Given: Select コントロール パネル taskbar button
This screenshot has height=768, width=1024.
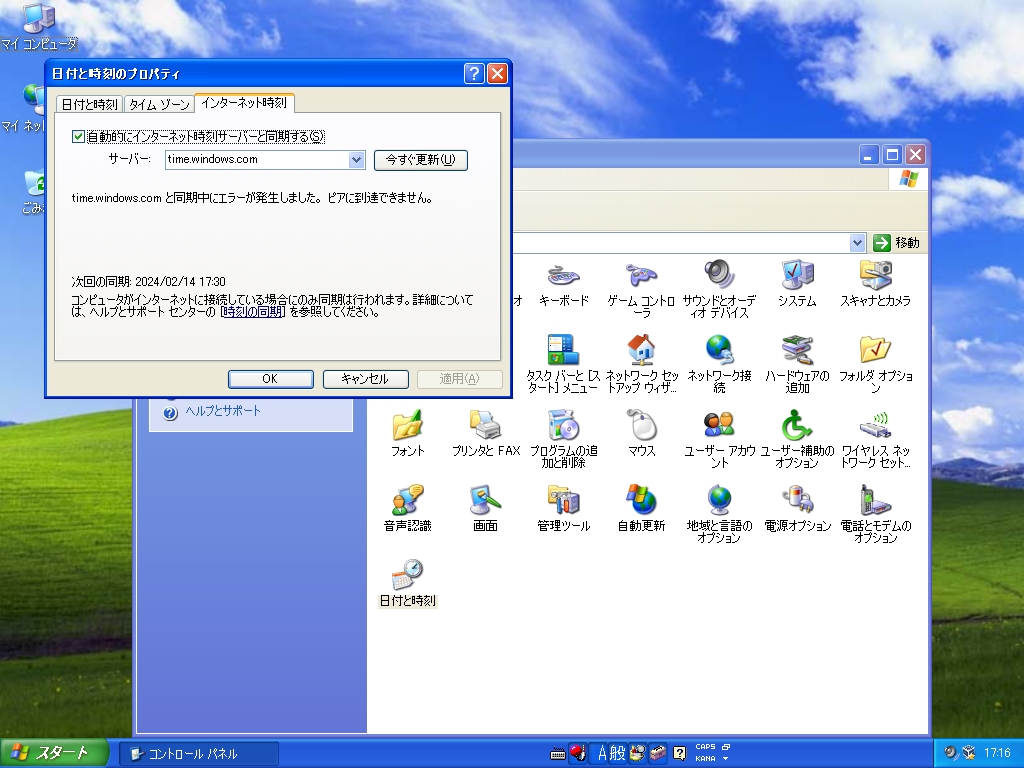Looking at the screenshot, I should pyautogui.click(x=199, y=754).
